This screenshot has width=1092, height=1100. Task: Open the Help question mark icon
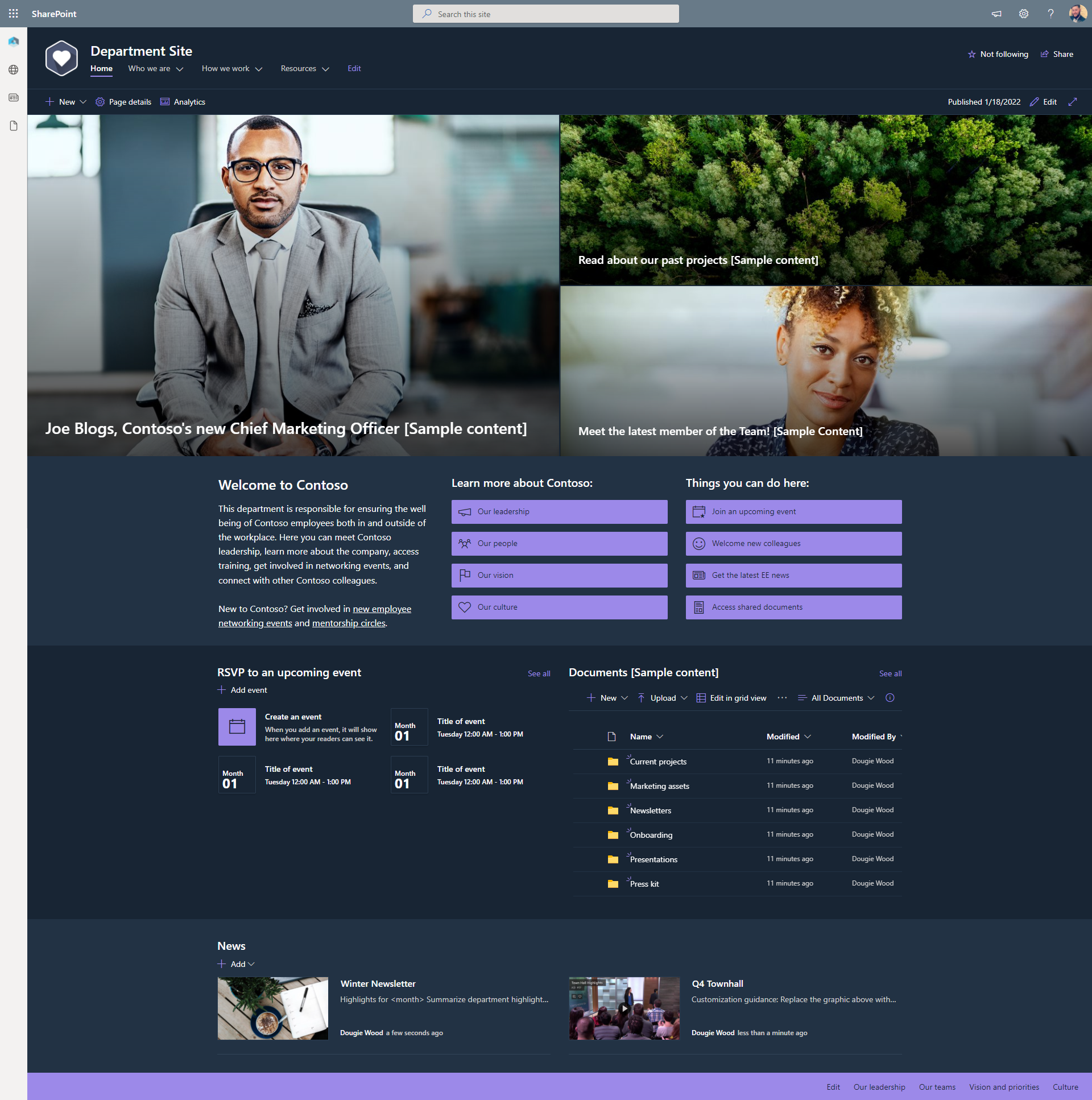click(1050, 14)
